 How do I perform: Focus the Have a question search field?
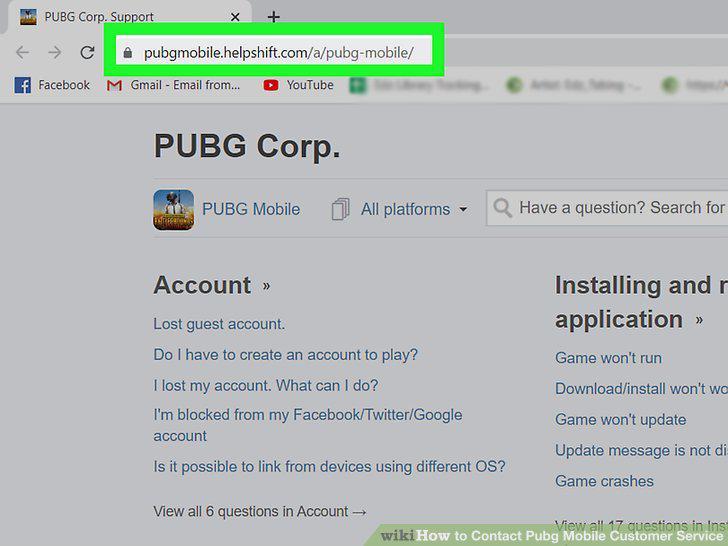(x=607, y=208)
